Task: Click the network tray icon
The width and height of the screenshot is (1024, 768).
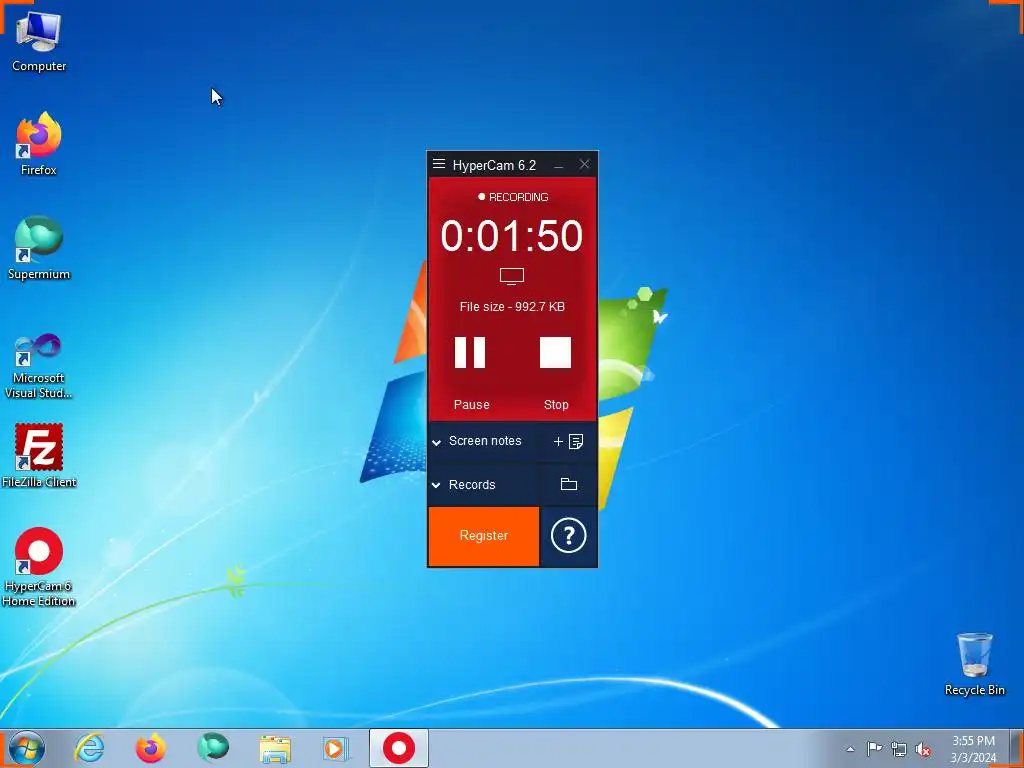Action: (899, 750)
